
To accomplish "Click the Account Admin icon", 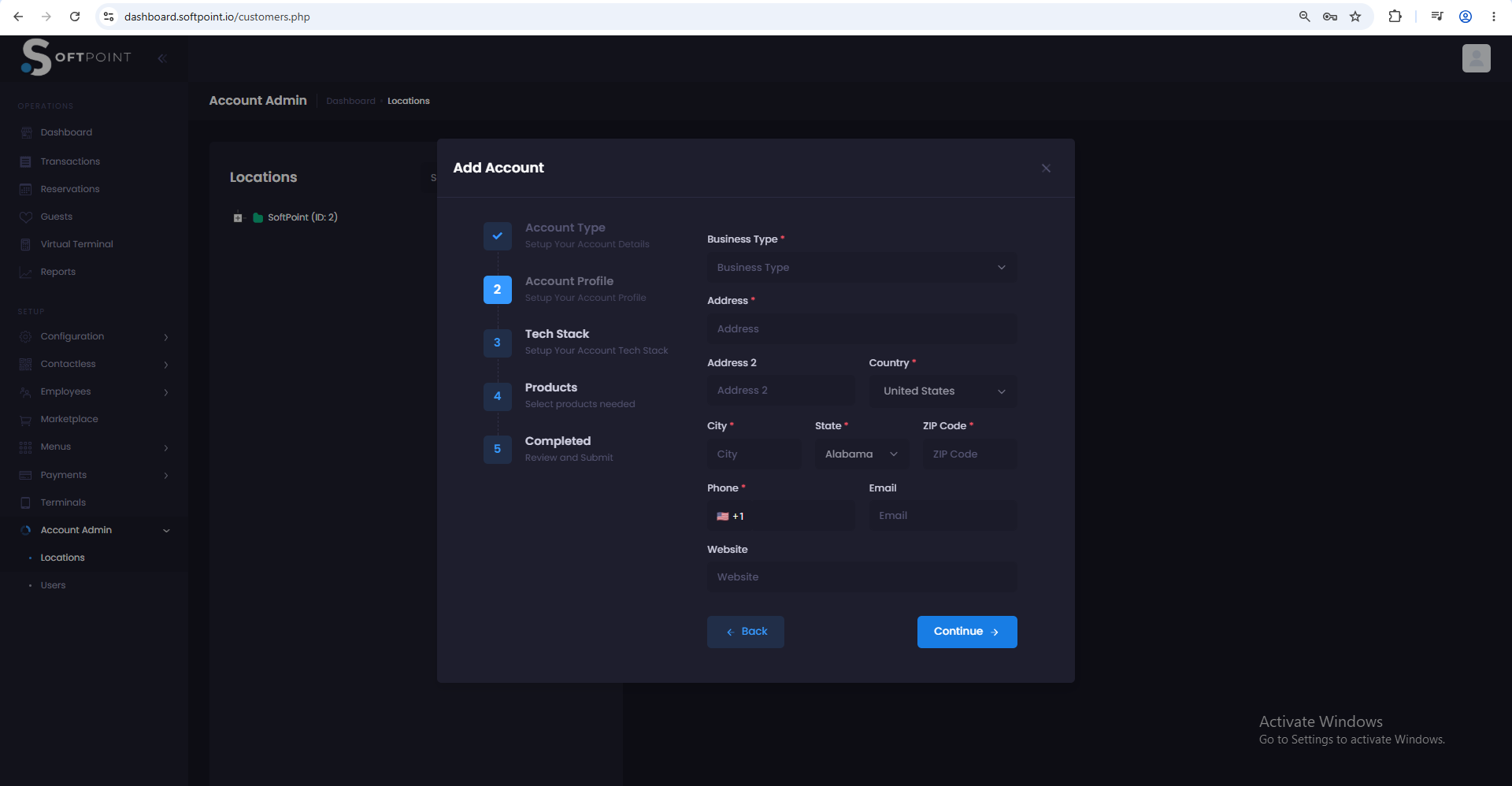I will [26, 530].
